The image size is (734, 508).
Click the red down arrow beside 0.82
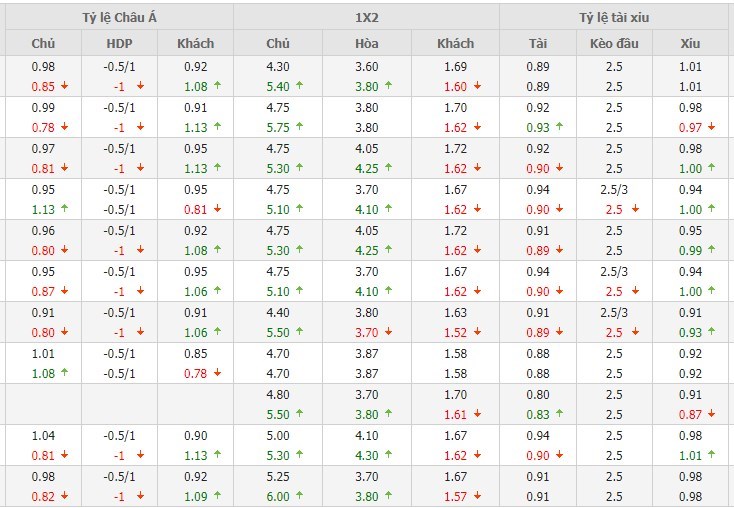point(65,496)
